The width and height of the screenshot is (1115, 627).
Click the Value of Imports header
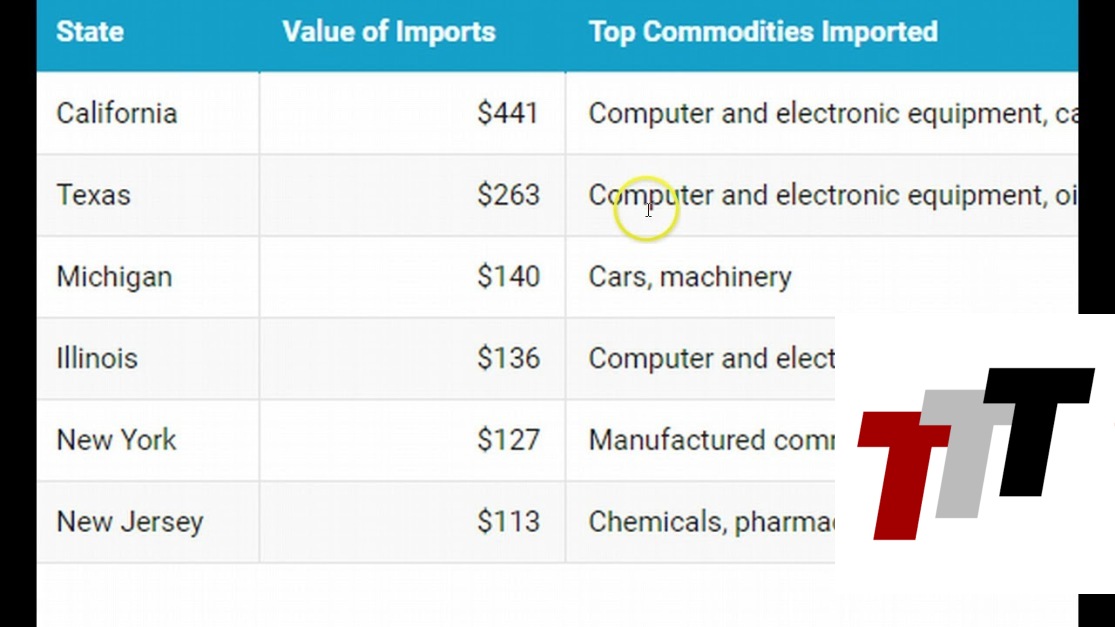click(389, 32)
